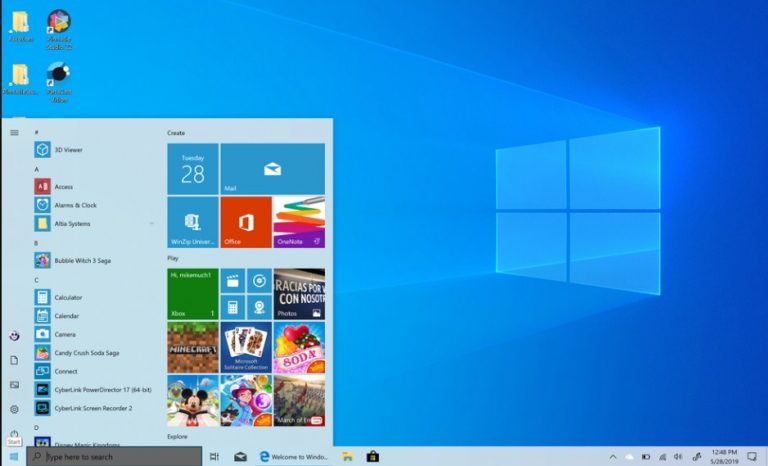Open Task View on the taskbar
The image size is (768, 466).
click(214, 457)
